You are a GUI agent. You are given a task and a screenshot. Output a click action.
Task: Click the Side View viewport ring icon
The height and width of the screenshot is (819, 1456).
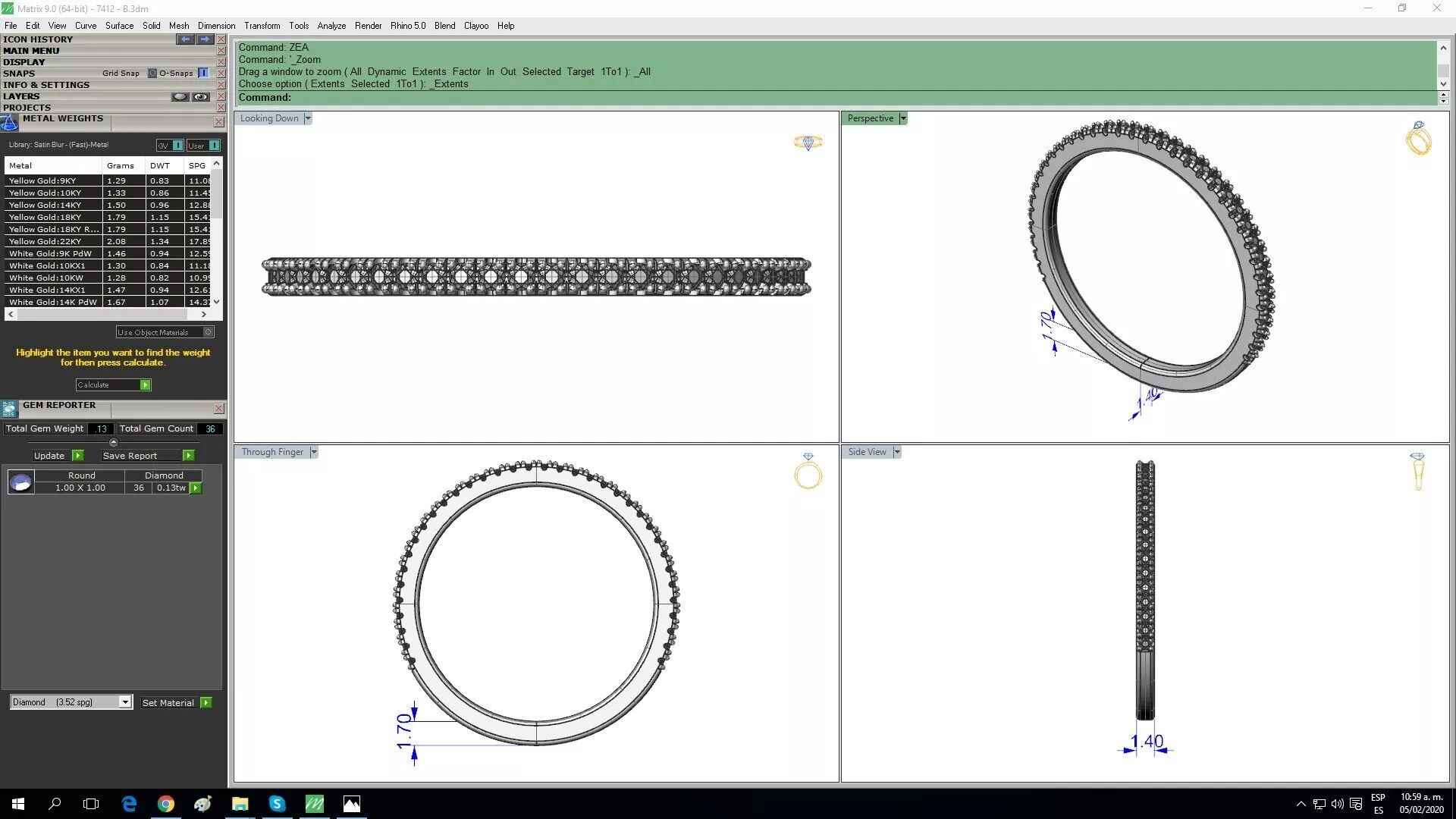point(1417,472)
